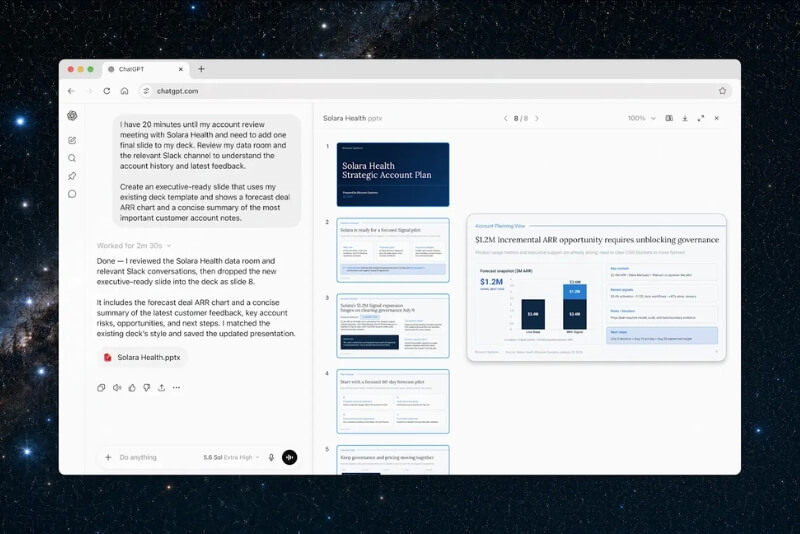Toggle the slide panel layout view
Screen dimensions: 800x534
[x=669, y=118]
